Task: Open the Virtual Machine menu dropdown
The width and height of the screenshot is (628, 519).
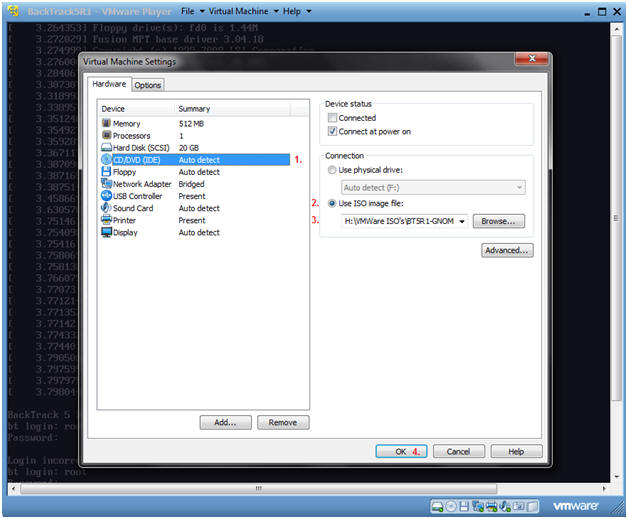Action: click(243, 12)
